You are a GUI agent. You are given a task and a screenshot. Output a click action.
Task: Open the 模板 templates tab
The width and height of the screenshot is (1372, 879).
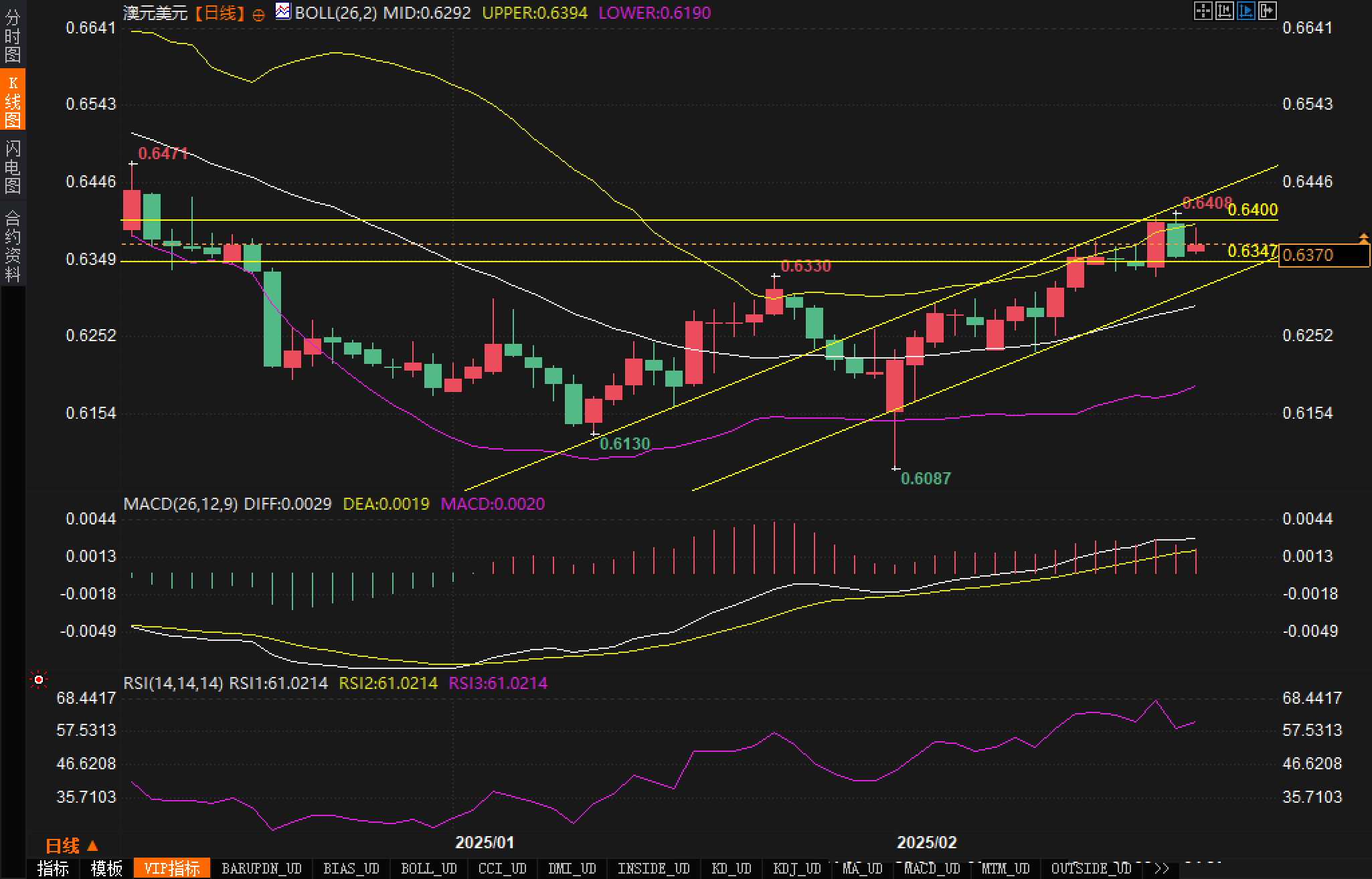coord(106,869)
